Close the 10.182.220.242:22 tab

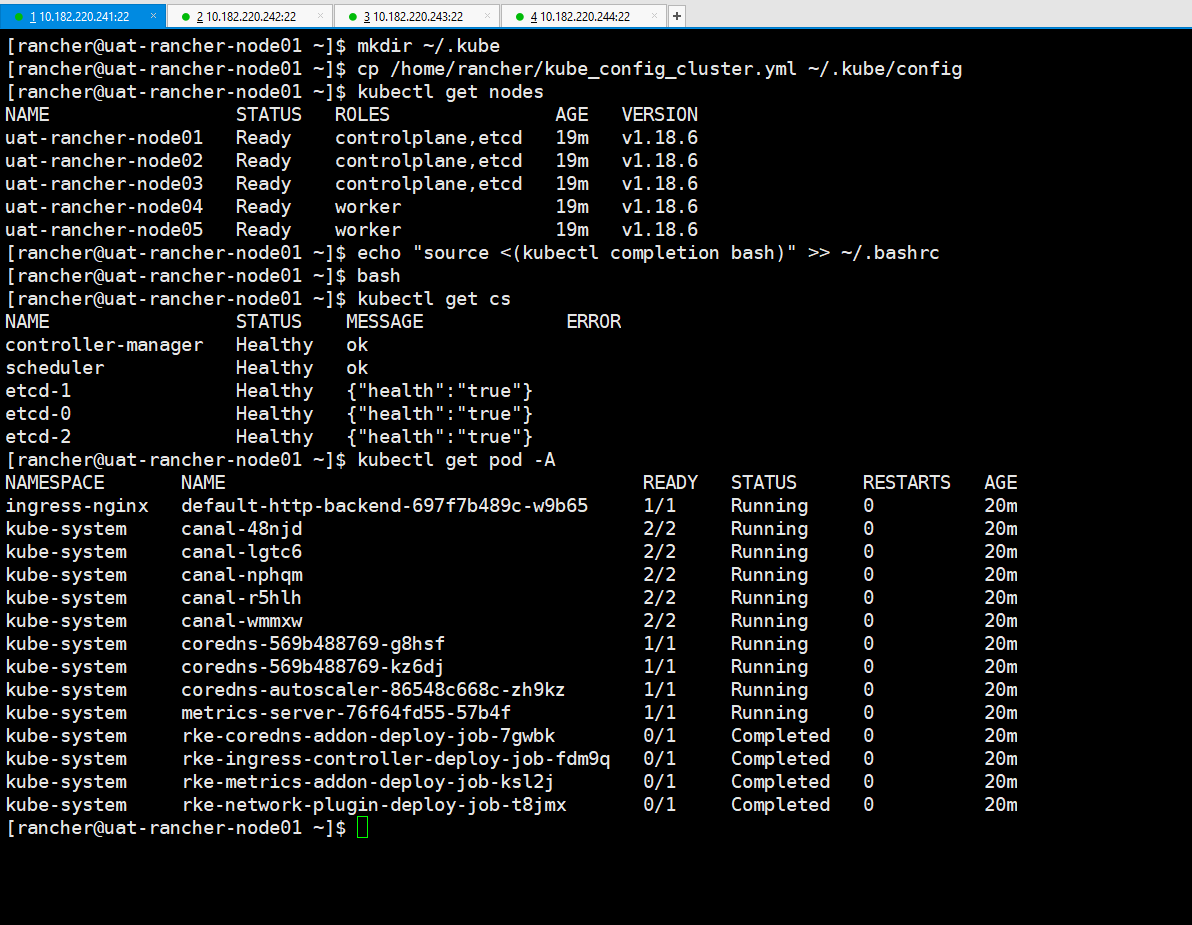[x=320, y=15]
